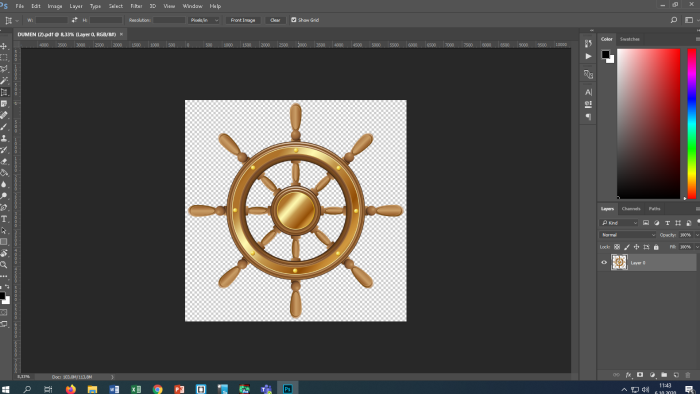Switch to the Swatches tab
Screen dimensions: 700x394
click(x=629, y=39)
